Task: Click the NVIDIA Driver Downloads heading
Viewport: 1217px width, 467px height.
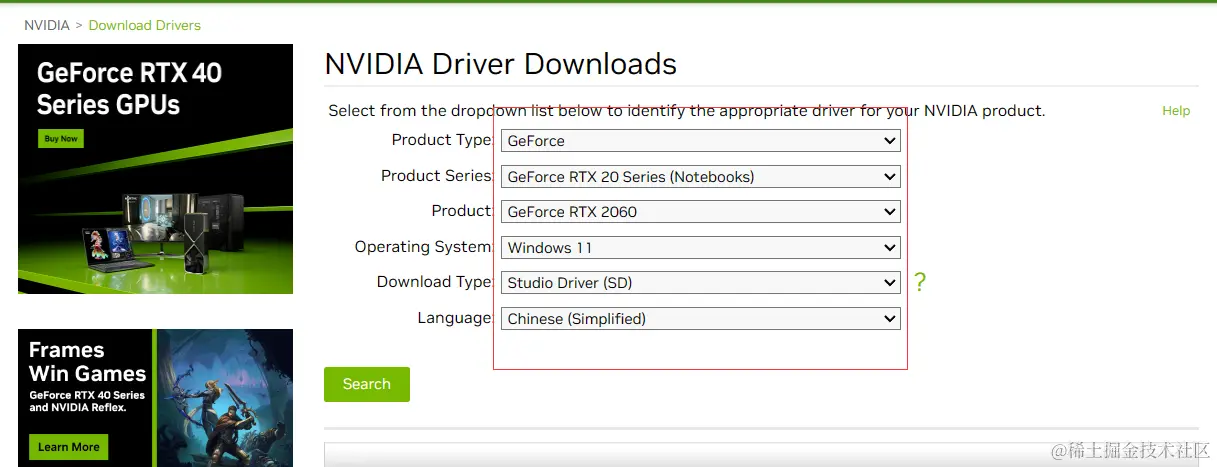Action: [x=501, y=64]
